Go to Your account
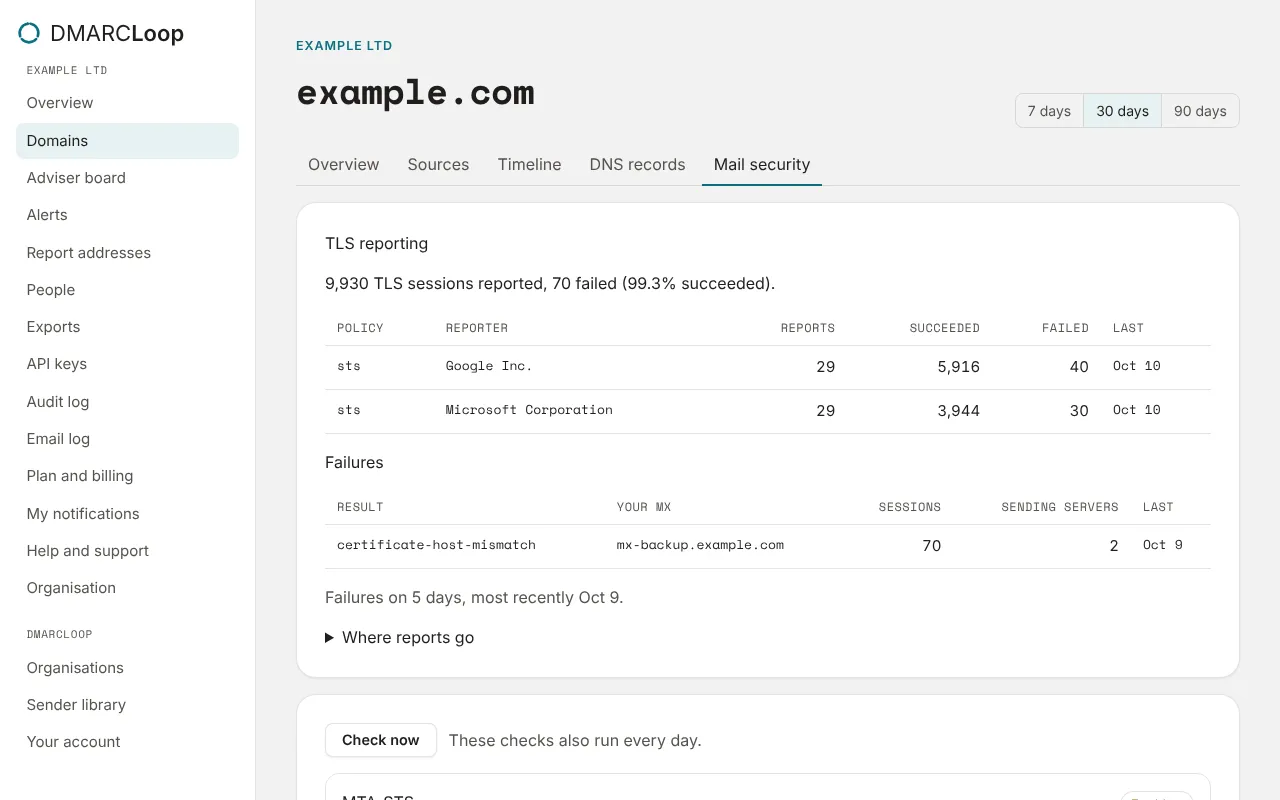The width and height of the screenshot is (1280, 800). [x=127, y=742]
